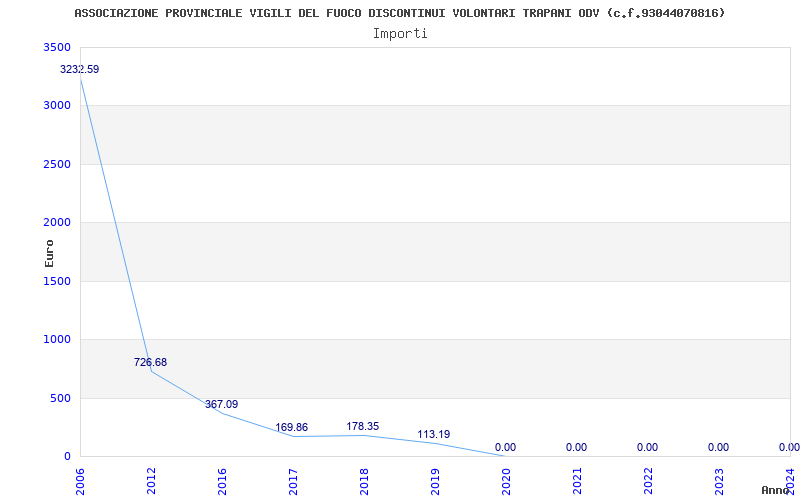Click the x-axis year label 2019
Image resolution: width=800 pixels, height=500 pixels.
point(435,481)
